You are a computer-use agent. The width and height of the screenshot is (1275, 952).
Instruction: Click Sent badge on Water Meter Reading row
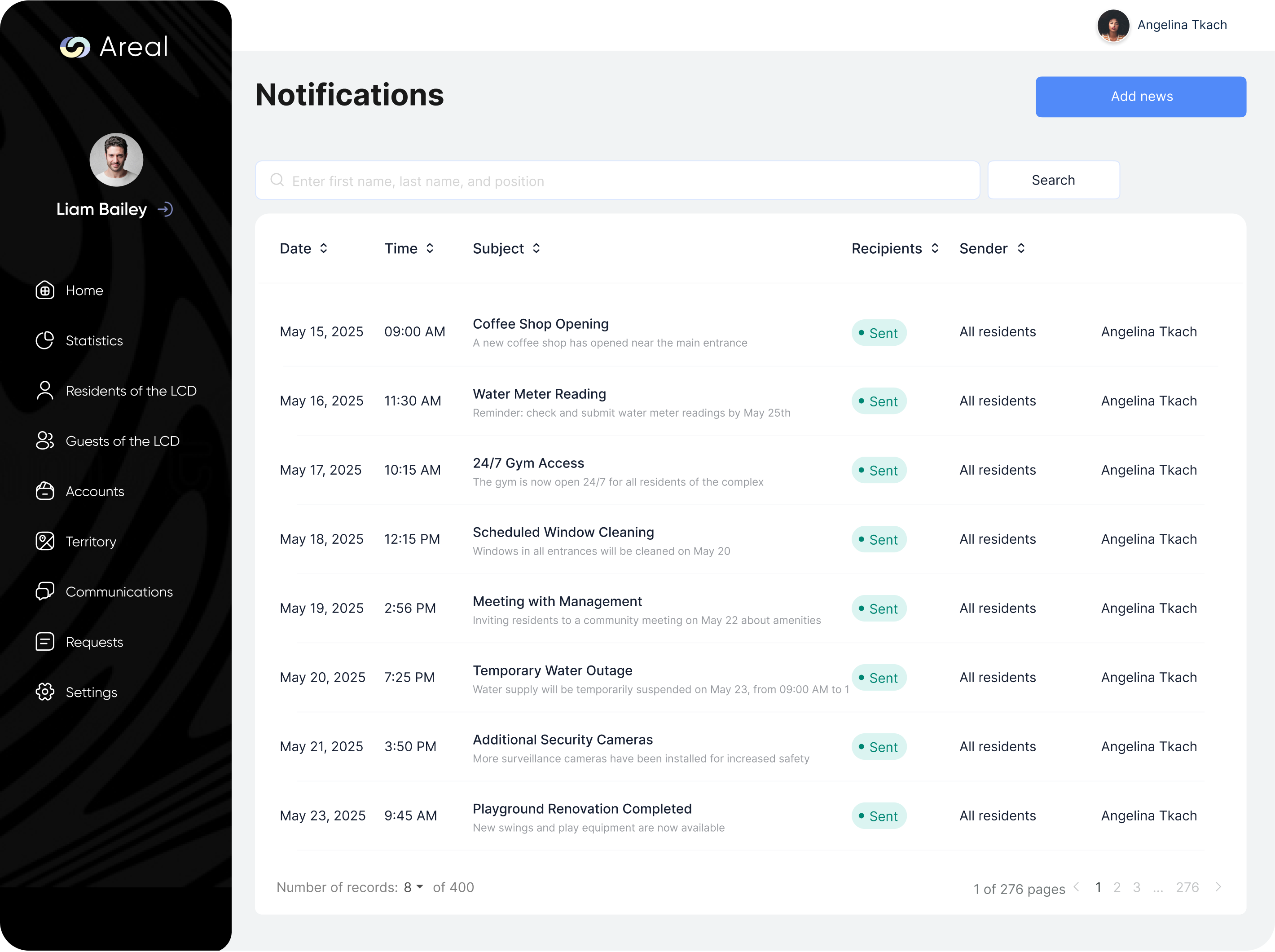(879, 401)
